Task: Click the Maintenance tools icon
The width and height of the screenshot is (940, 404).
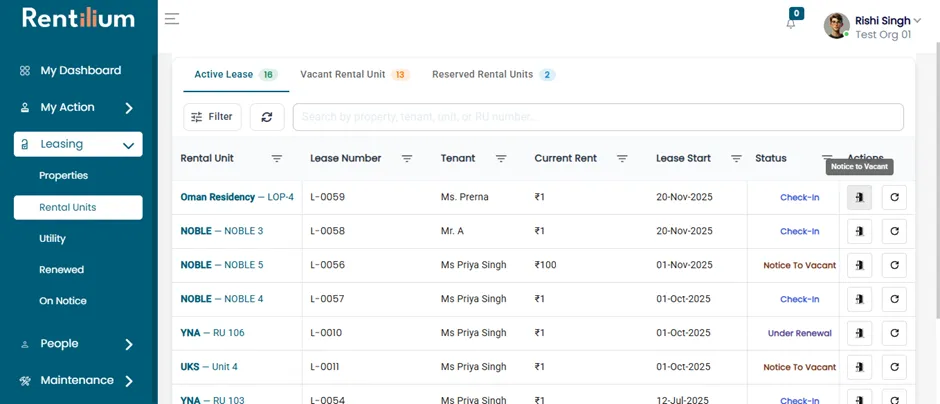Action: [x=25, y=381]
